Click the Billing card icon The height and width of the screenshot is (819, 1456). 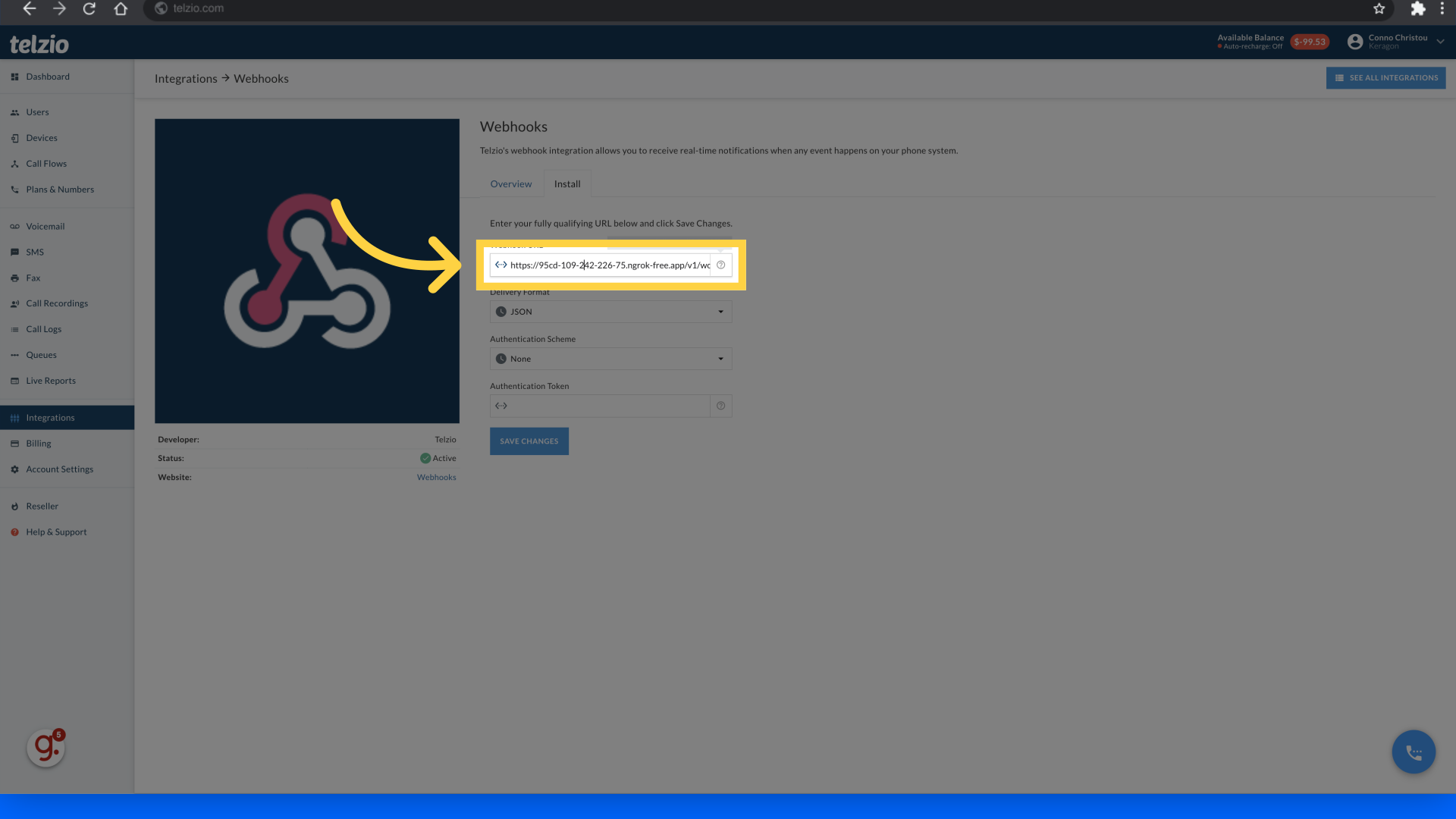point(14,444)
